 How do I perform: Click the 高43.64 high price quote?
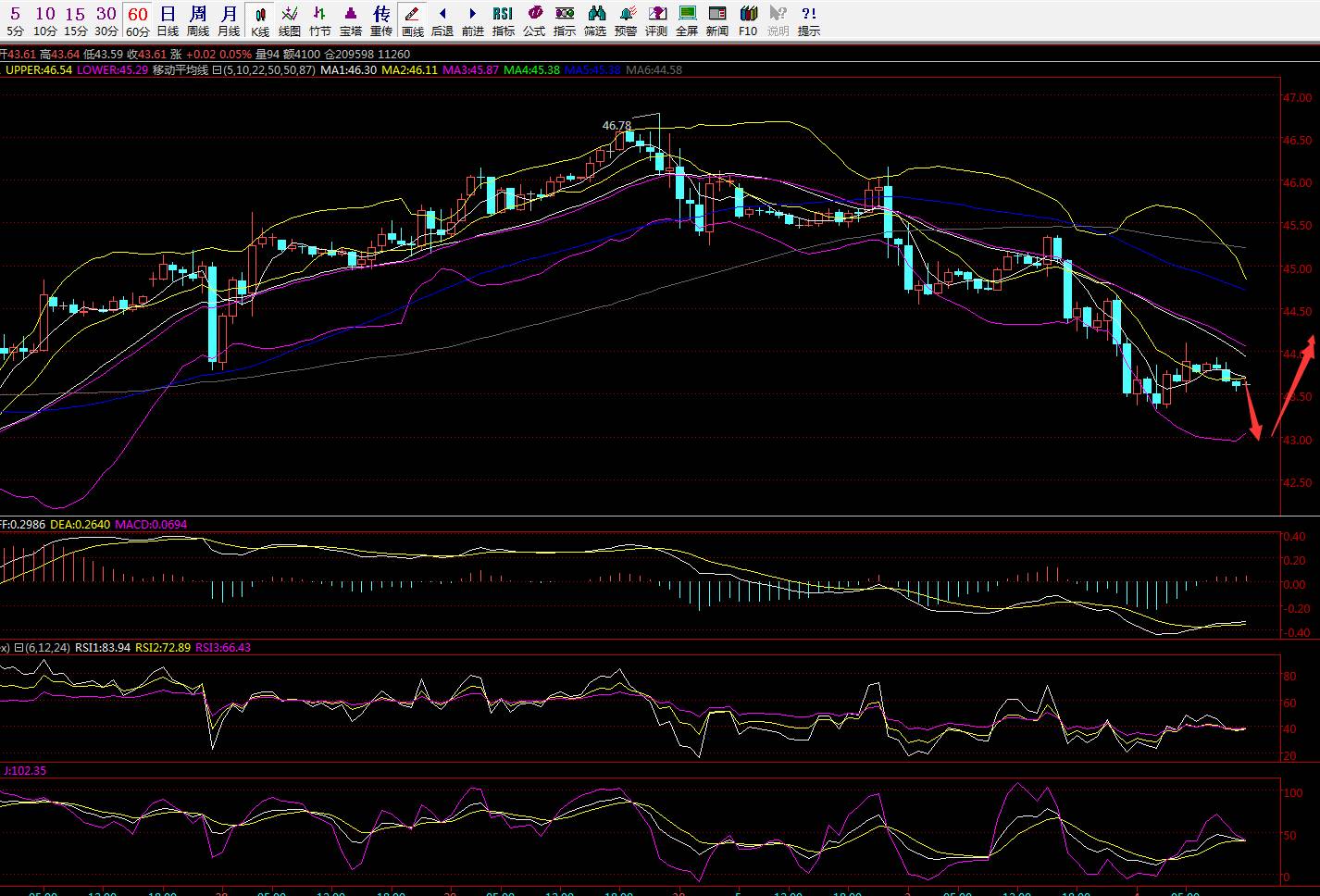59,55
